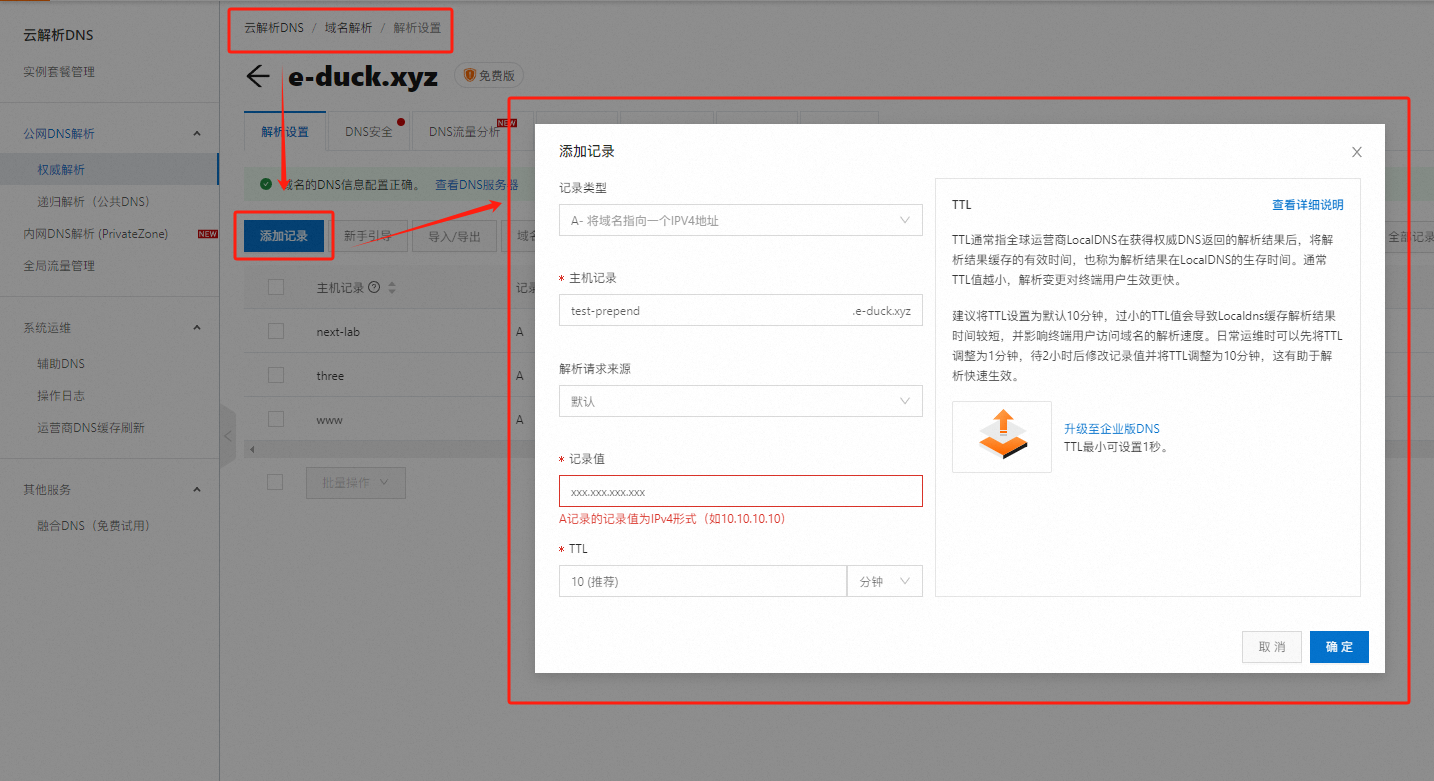
Task: Click the 记录值 input field
Action: pyautogui.click(x=740, y=492)
